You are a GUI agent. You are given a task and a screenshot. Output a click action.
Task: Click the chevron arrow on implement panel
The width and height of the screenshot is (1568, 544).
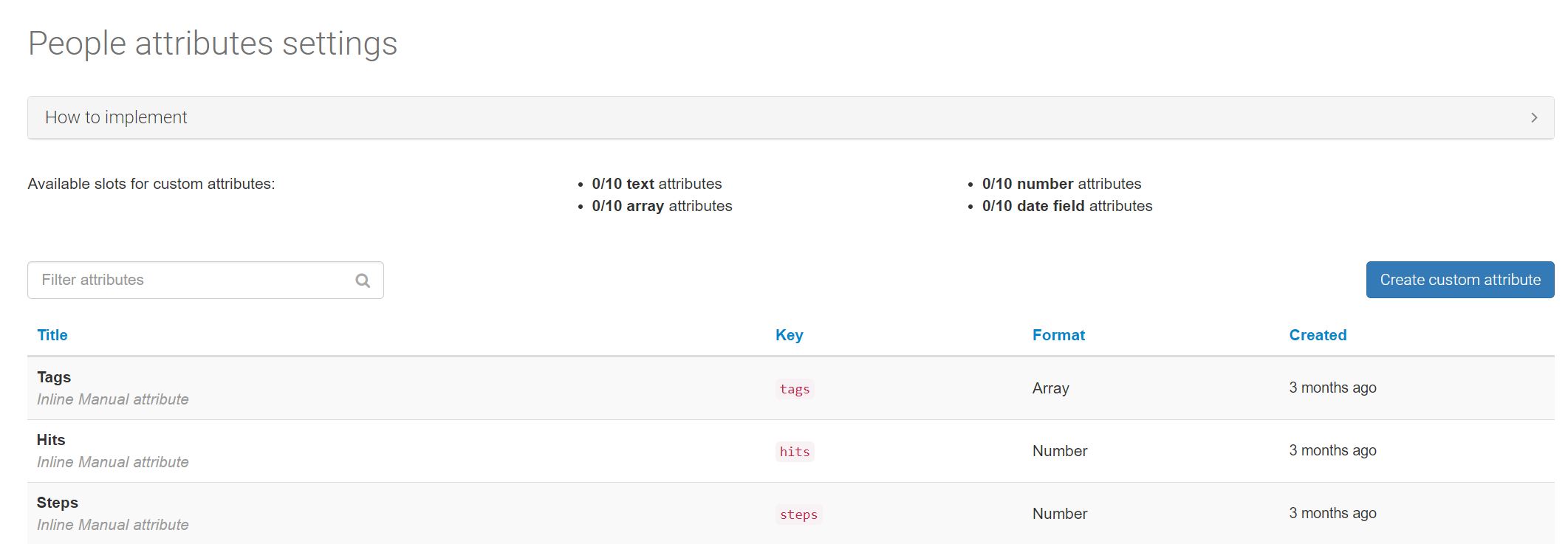(1533, 118)
